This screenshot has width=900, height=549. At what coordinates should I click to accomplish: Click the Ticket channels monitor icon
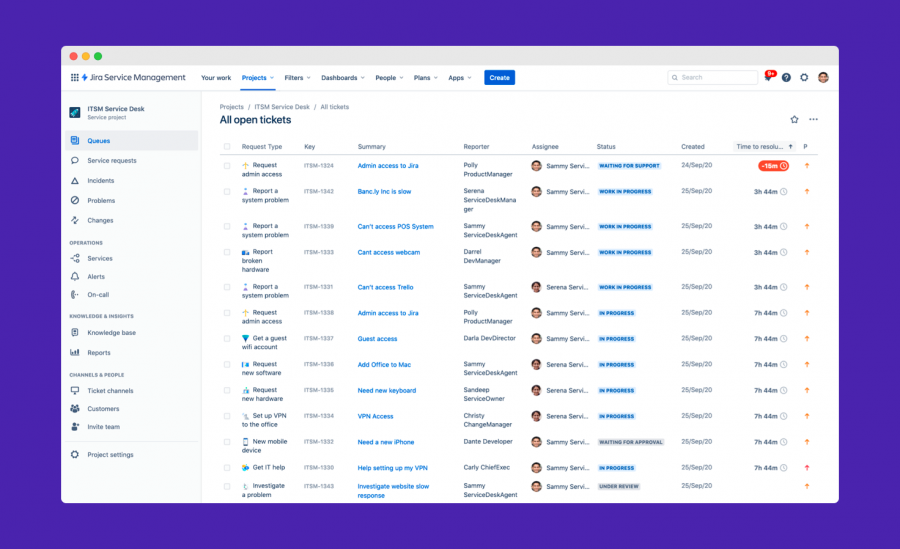coord(75,391)
